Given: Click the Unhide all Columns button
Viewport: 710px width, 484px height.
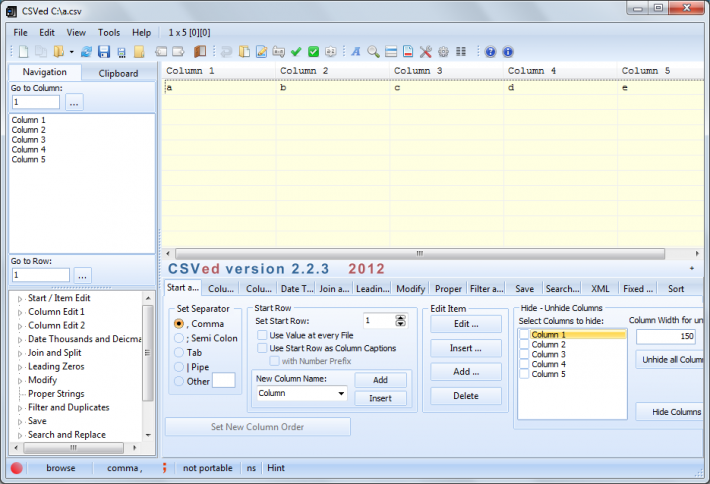Looking at the screenshot, I should pos(672,359).
